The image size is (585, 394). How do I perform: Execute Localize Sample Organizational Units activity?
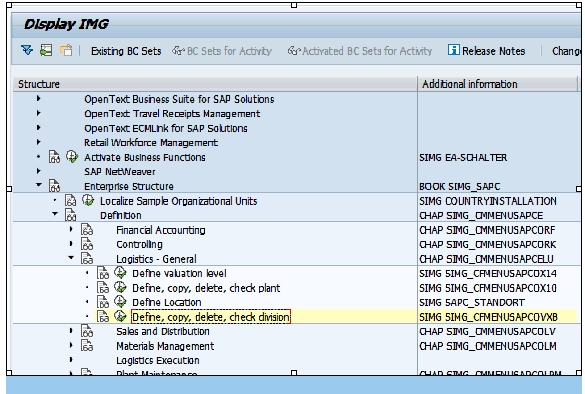(x=88, y=200)
